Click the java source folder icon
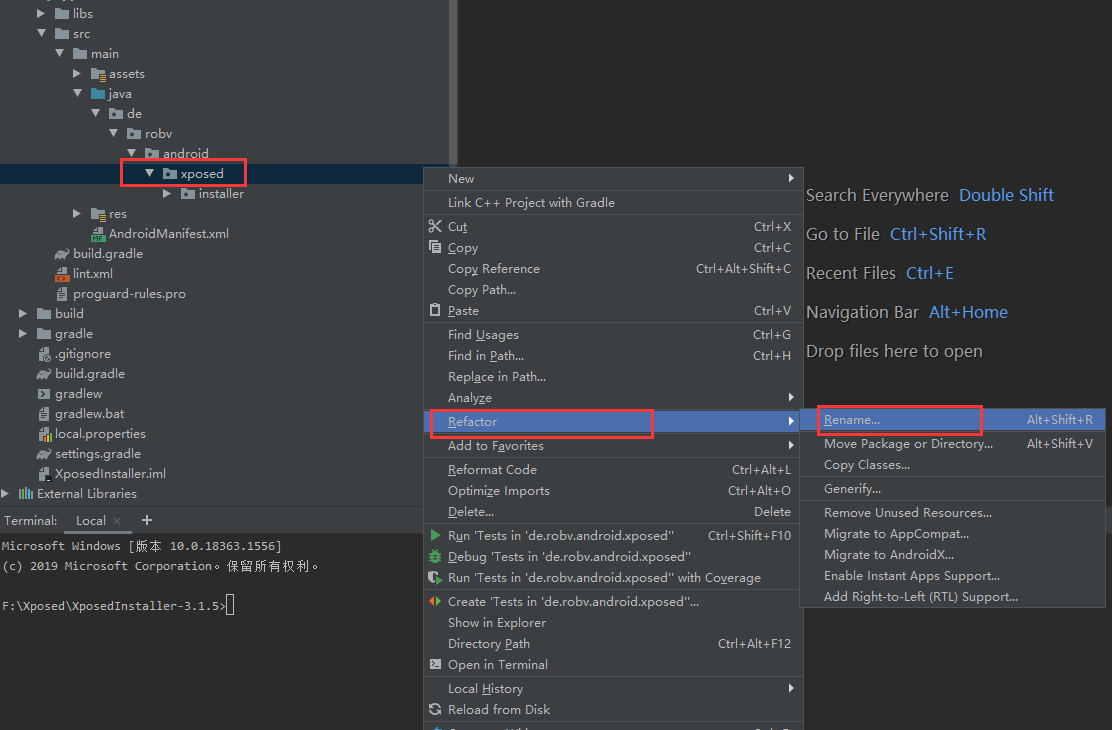The height and width of the screenshot is (730, 1112). coord(98,94)
